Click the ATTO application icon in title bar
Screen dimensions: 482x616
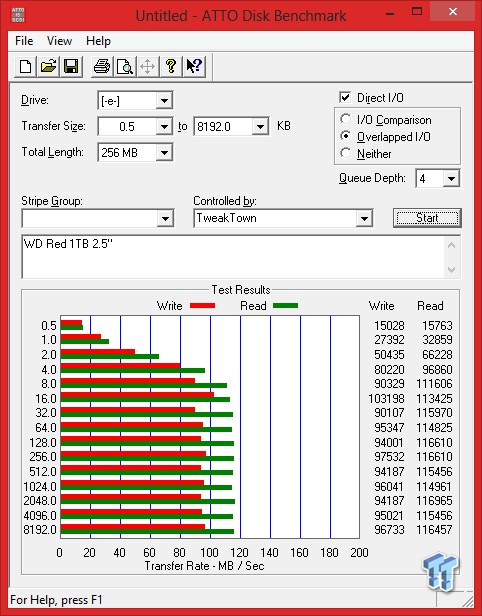pyautogui.click(x=18, y=15)
